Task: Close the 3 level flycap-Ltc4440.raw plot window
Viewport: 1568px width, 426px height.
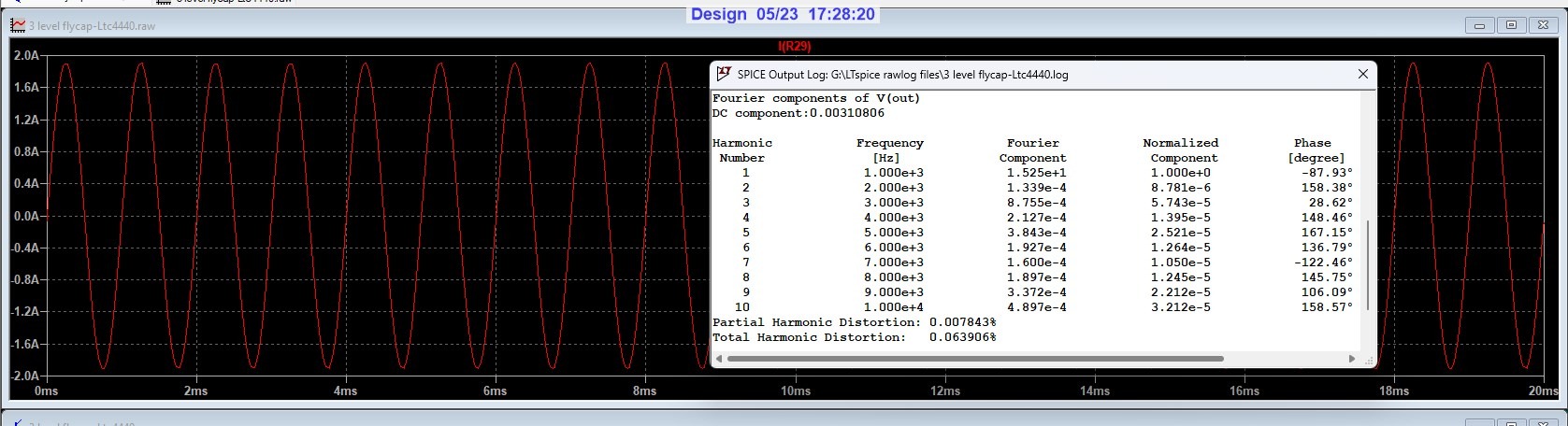Action: point(1542,26)
